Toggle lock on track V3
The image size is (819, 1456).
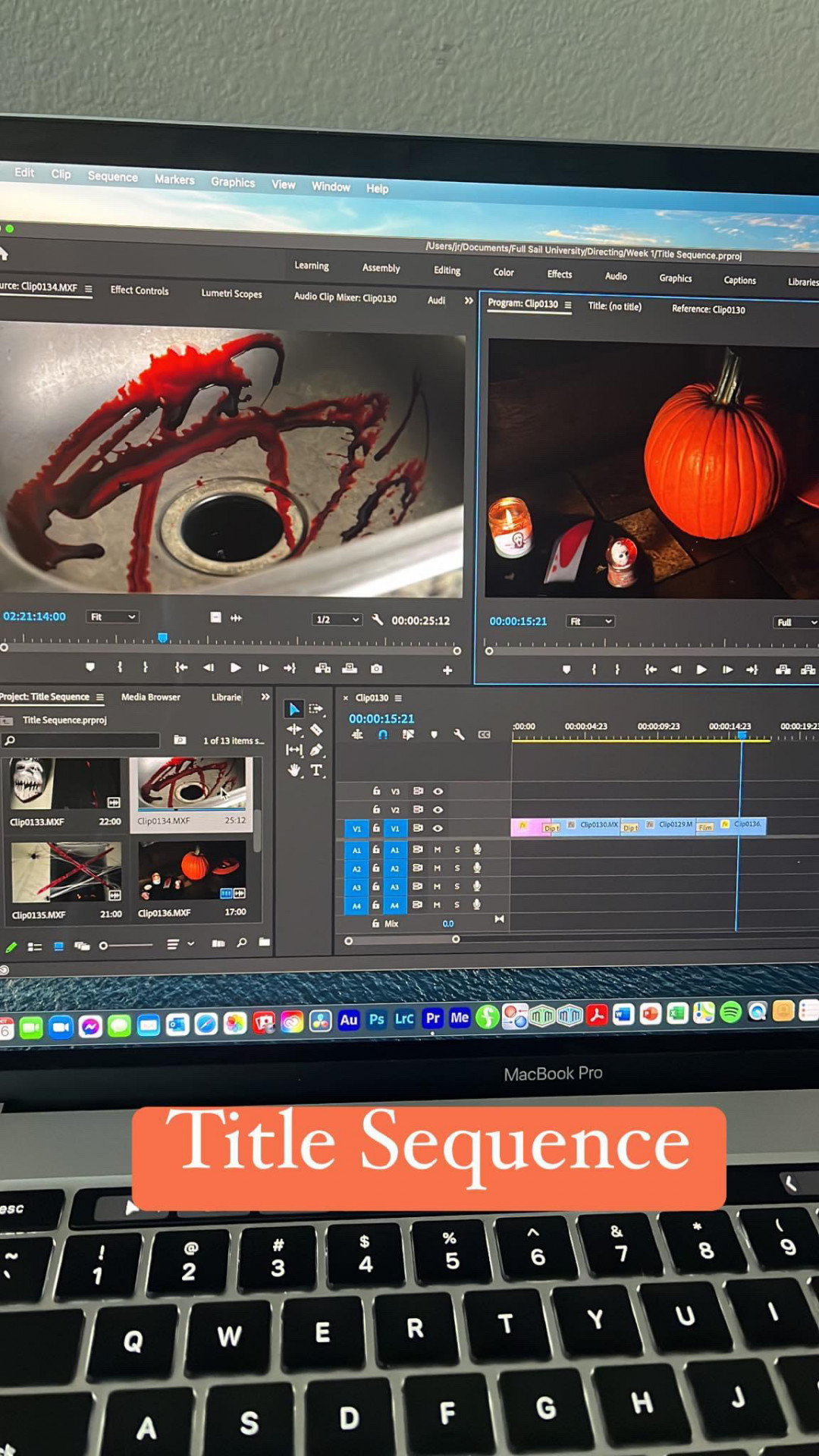tap(376, 791)
